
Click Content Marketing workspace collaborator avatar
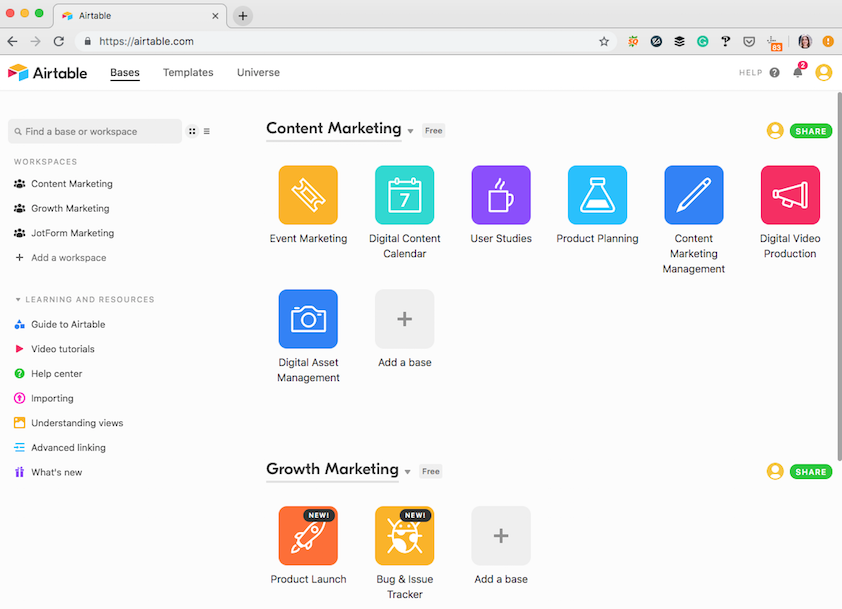click(775, 130)
